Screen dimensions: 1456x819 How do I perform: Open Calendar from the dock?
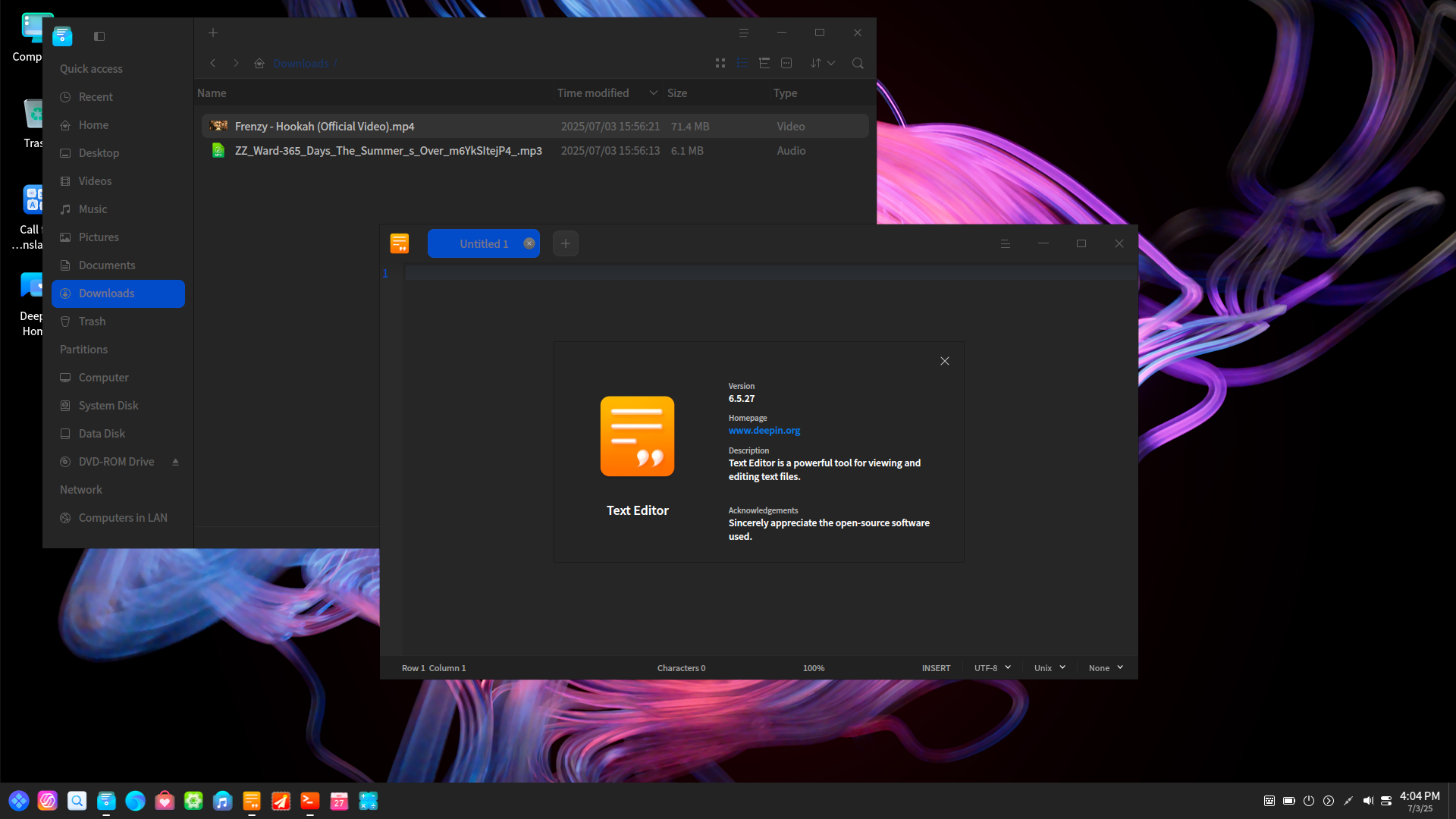[x=339, y=801]
